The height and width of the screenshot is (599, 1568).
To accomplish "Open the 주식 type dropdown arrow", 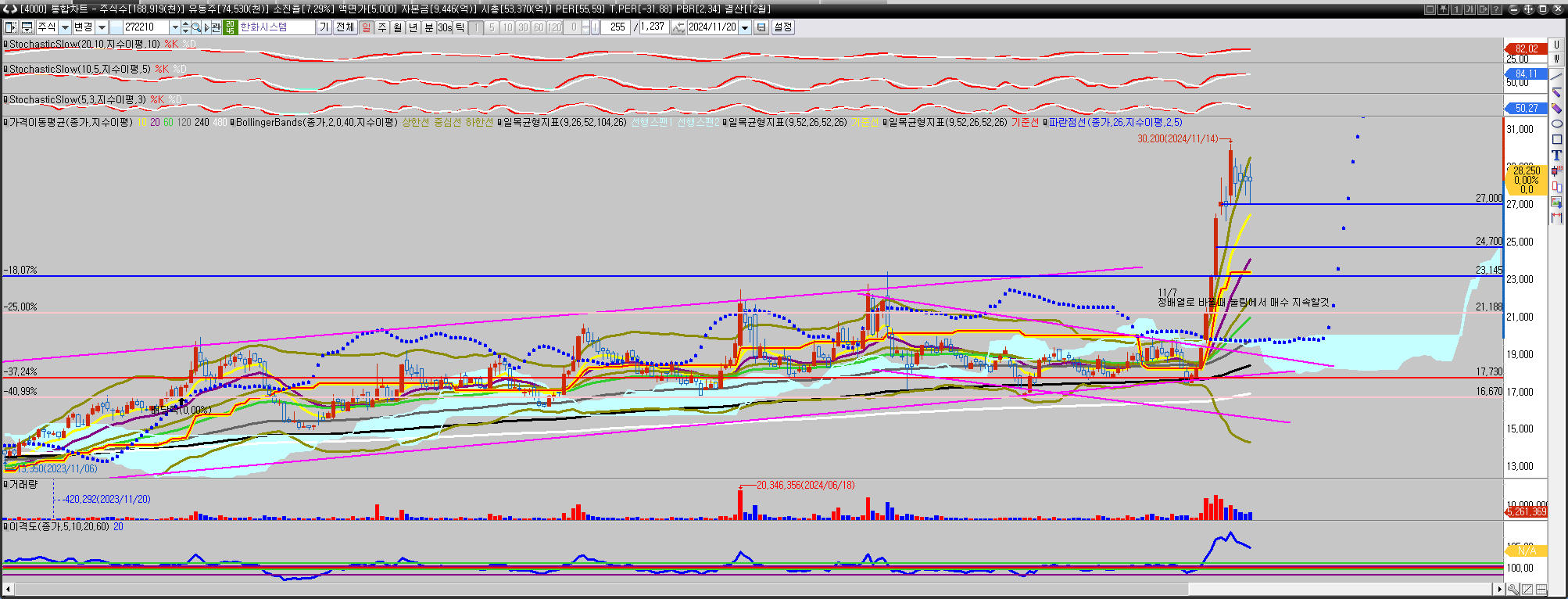I will click(x=65, y=27).
